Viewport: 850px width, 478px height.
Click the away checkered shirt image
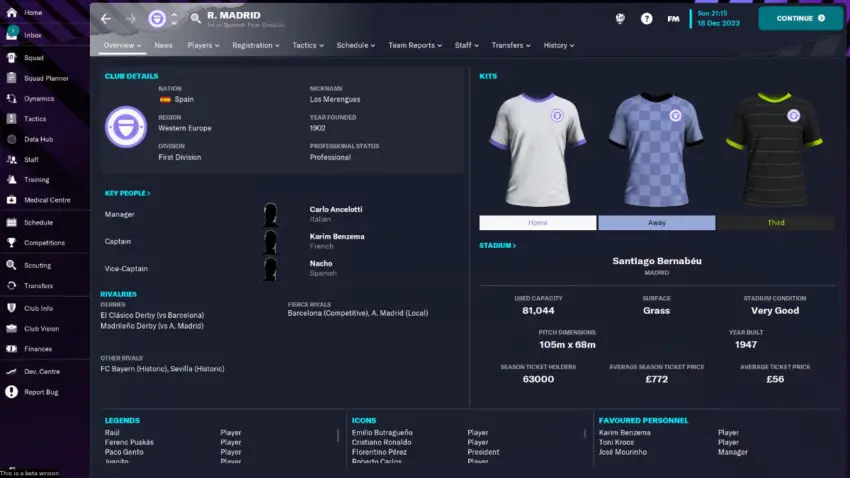pos(656,150)
